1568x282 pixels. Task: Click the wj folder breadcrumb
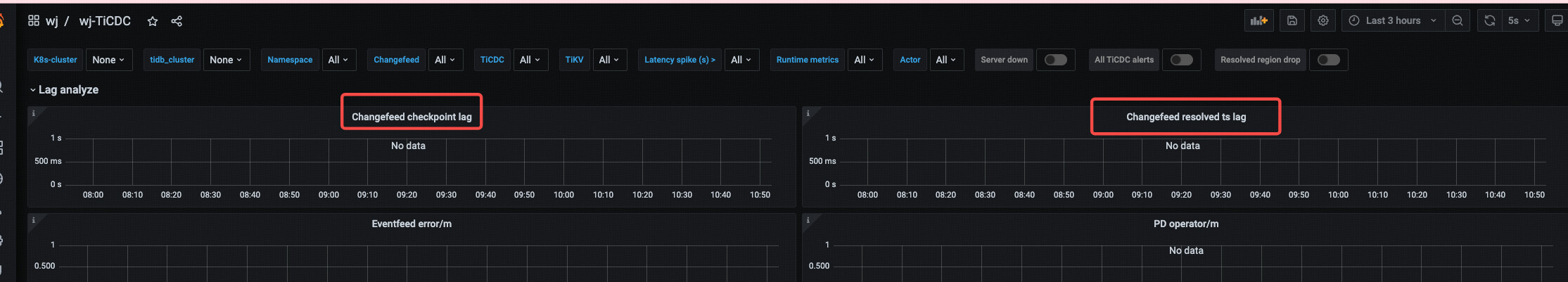(52, 21)
